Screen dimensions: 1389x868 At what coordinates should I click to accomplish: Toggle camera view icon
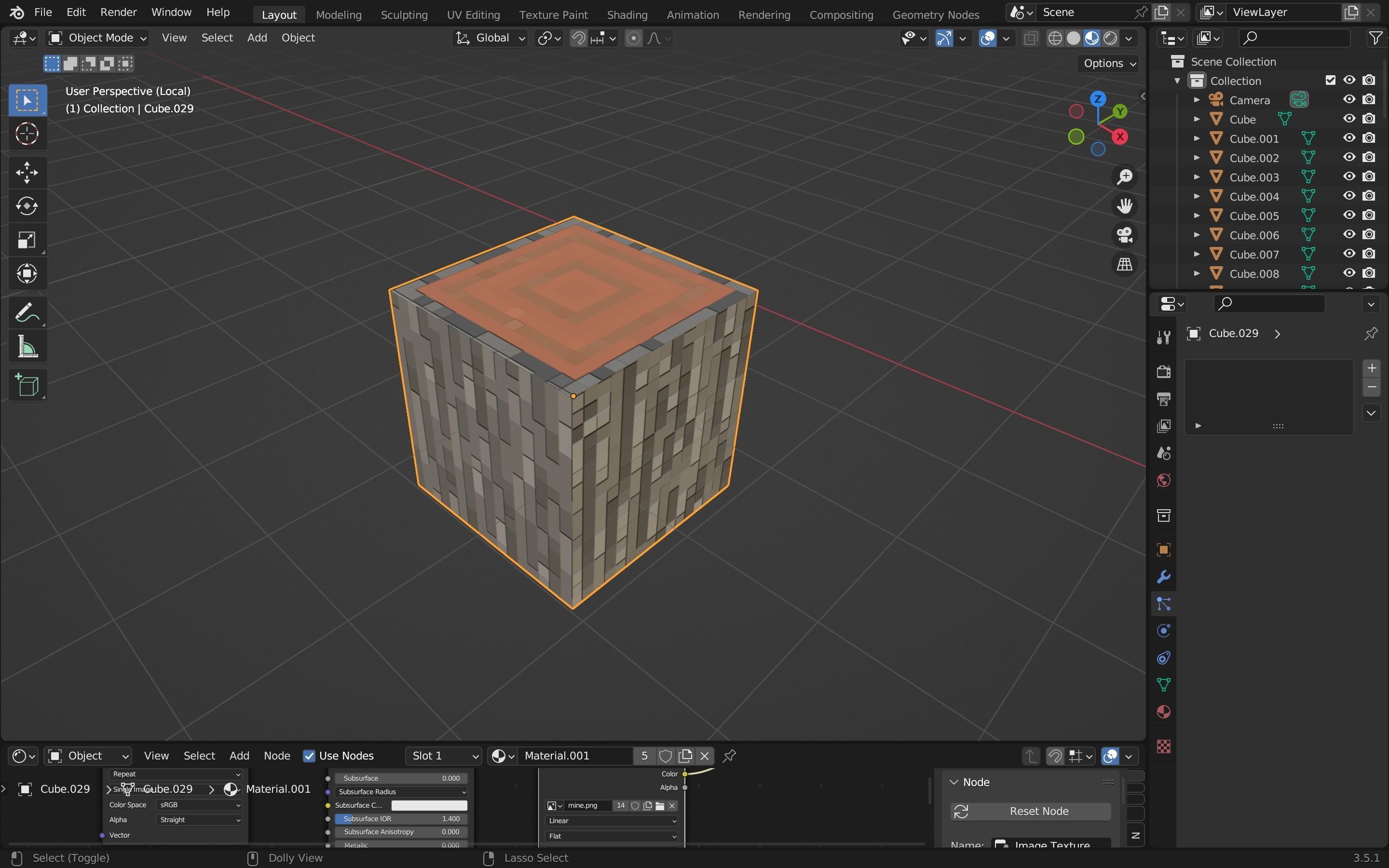[x=1124, y=235]
